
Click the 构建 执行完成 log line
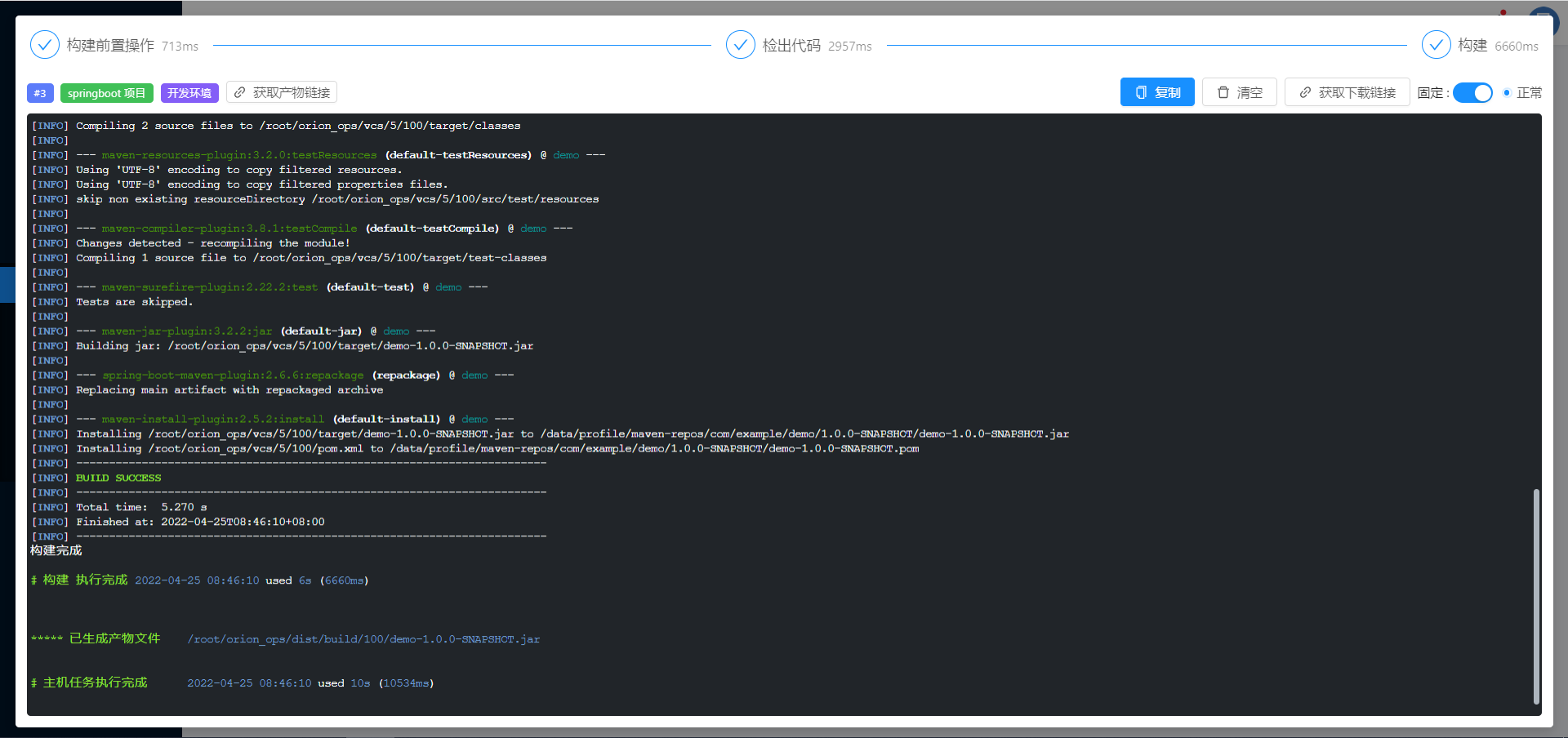pos(200,580)
